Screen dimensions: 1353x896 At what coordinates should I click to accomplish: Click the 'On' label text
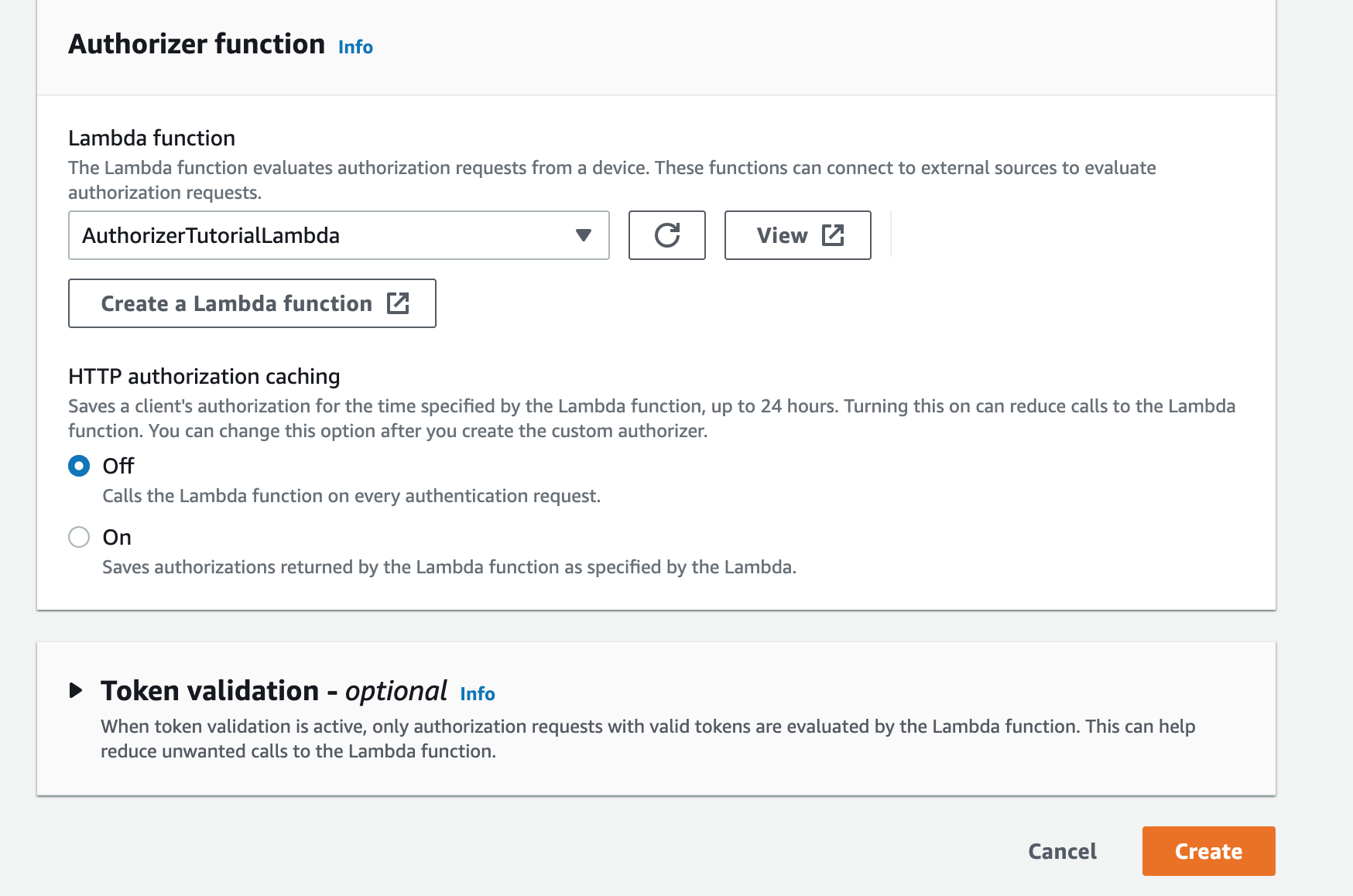coord(117,537)
